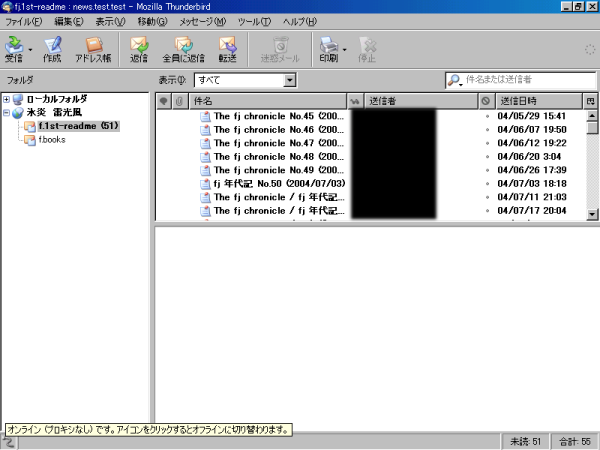600x450 pixels.
Task: Click 全員に返信 (Reply All) button
Action: pos(183,49)
